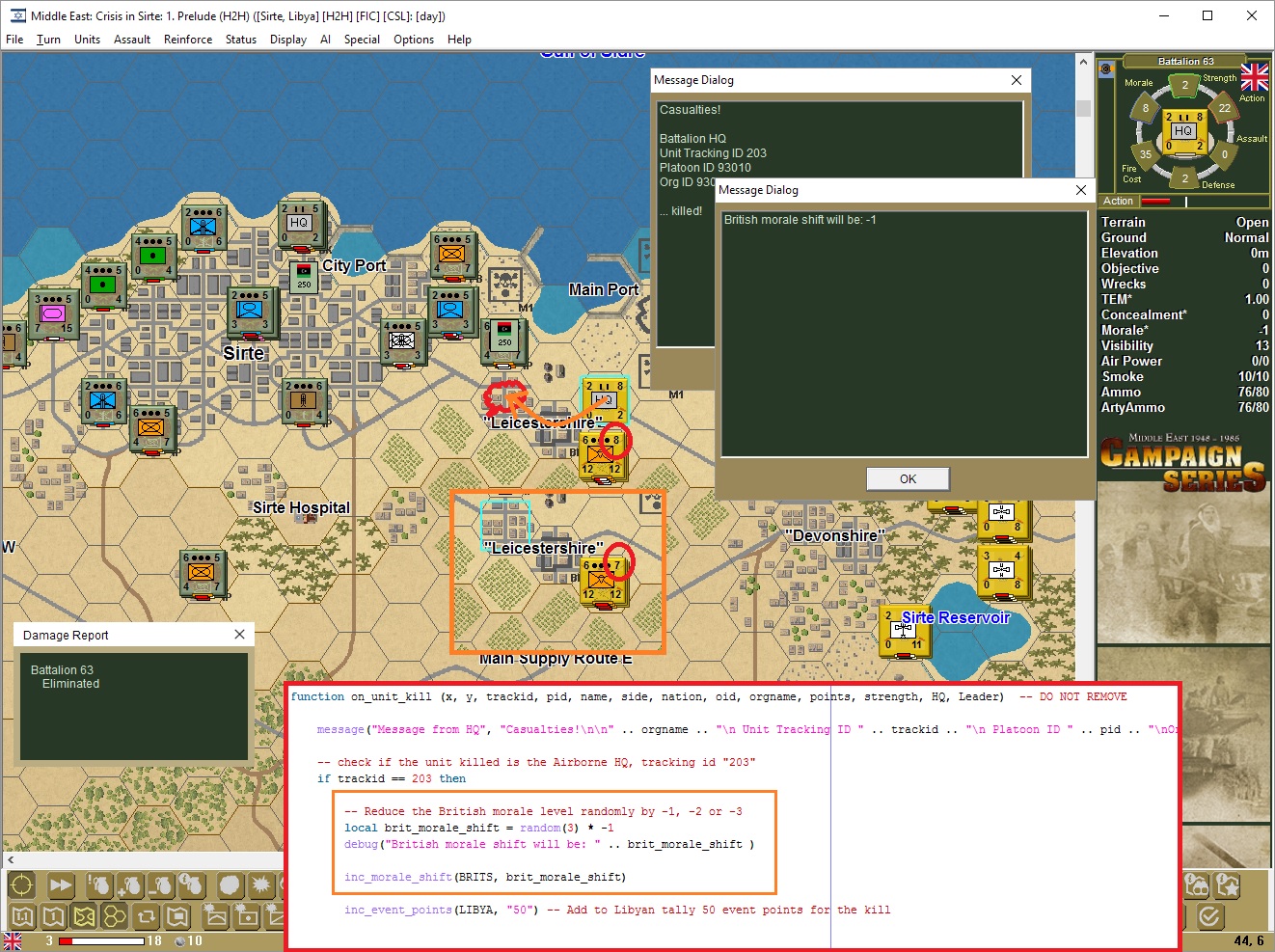1275x952 pixels.
Task: Click the star info icon
Action: pyautogui.click(x=1228, y=884)
